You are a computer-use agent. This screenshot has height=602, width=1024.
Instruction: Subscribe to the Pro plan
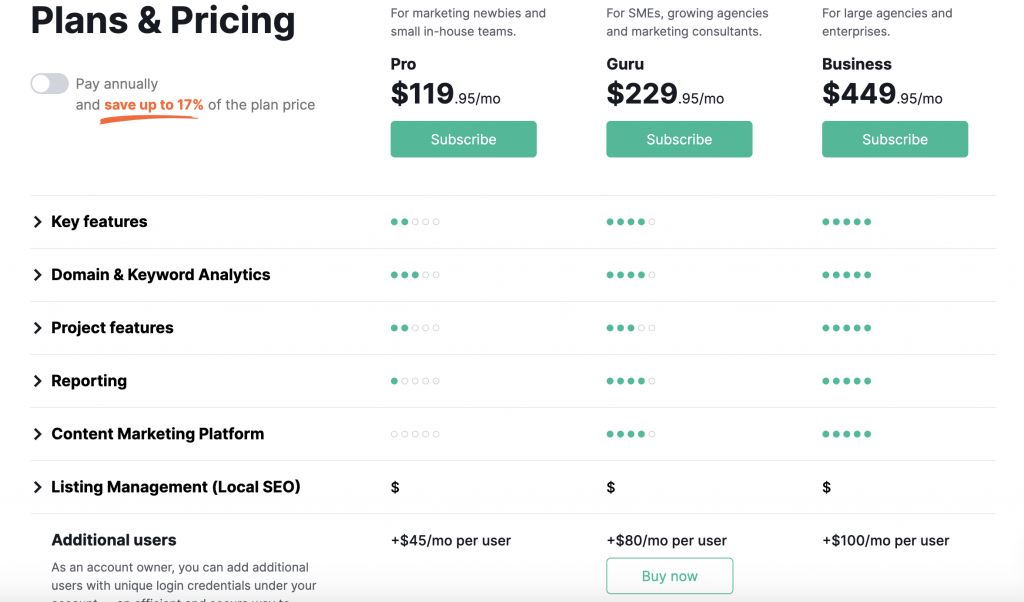(x=464, y=139)
